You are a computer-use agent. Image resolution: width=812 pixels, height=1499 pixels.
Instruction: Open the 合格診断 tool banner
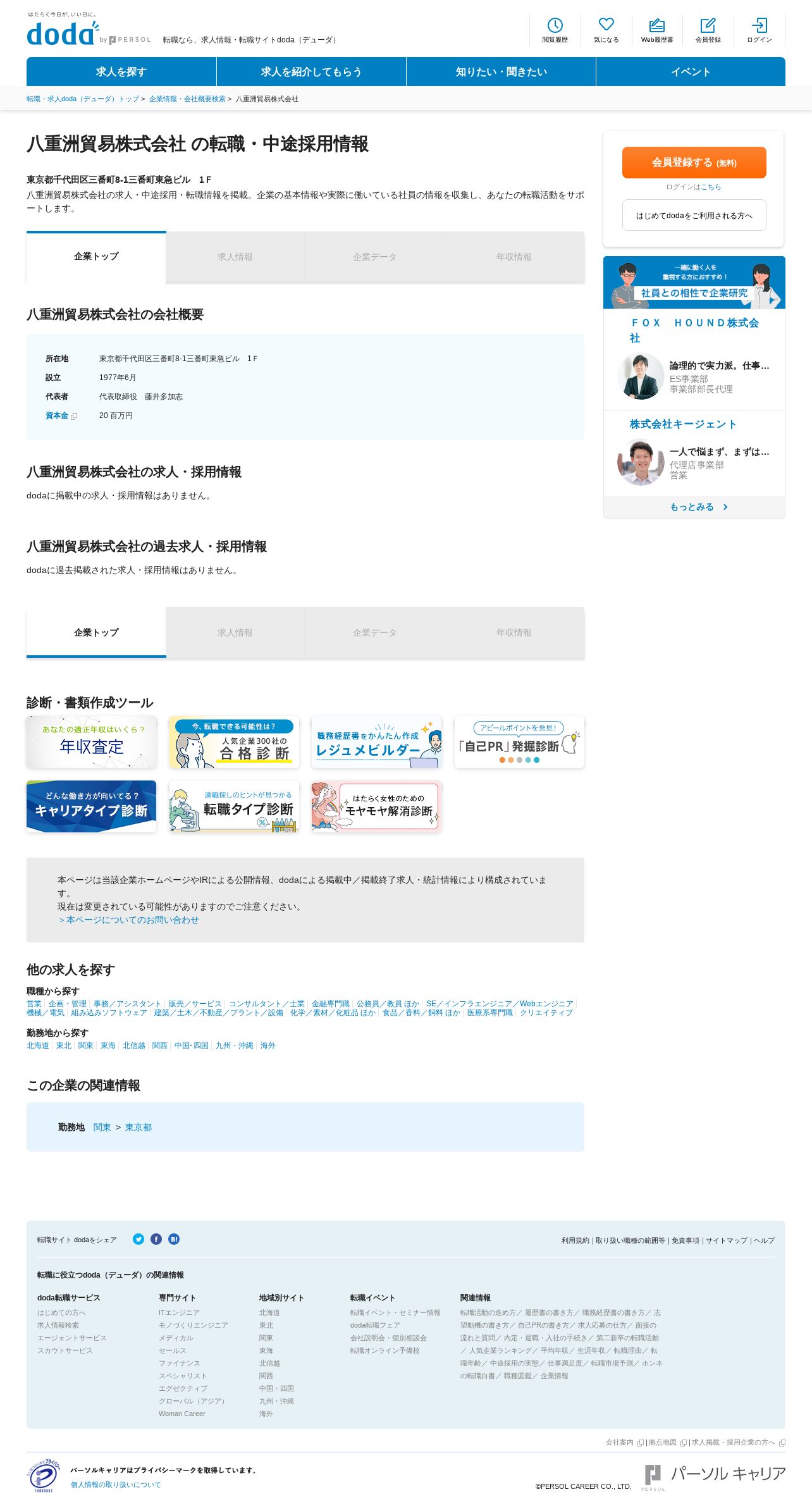point(234,742)
